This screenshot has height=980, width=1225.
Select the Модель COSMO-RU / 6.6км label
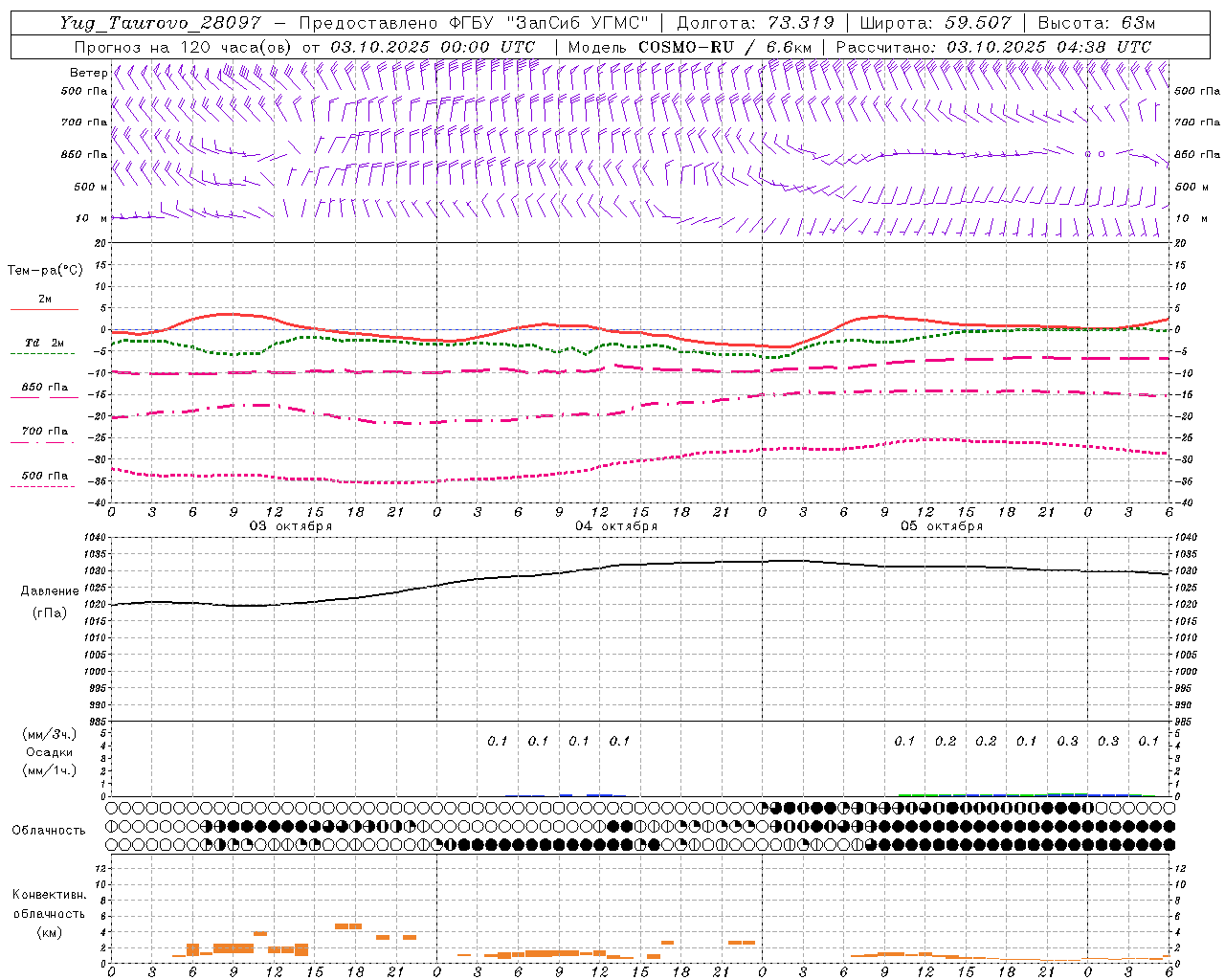tap(690, 47)
